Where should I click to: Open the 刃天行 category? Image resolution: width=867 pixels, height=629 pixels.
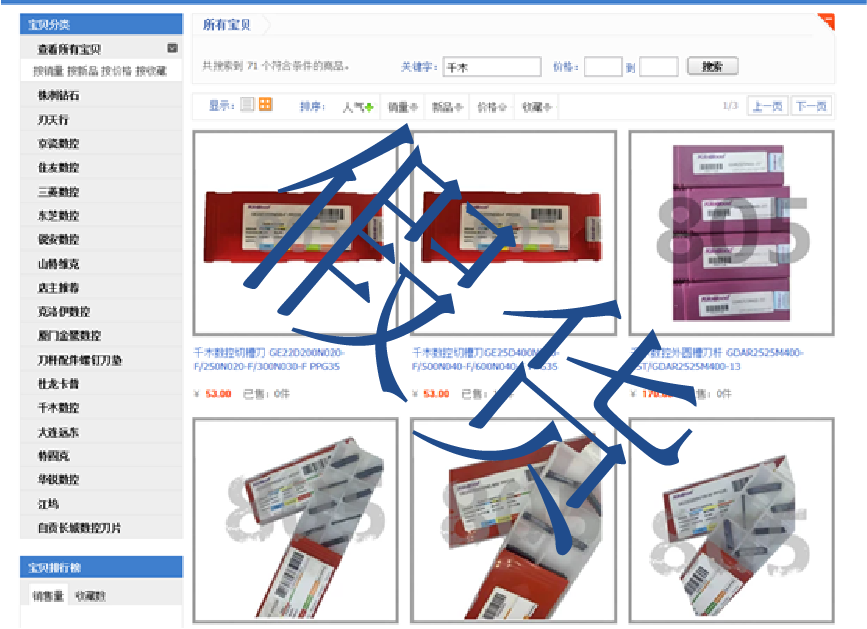(x=53, y=119)
